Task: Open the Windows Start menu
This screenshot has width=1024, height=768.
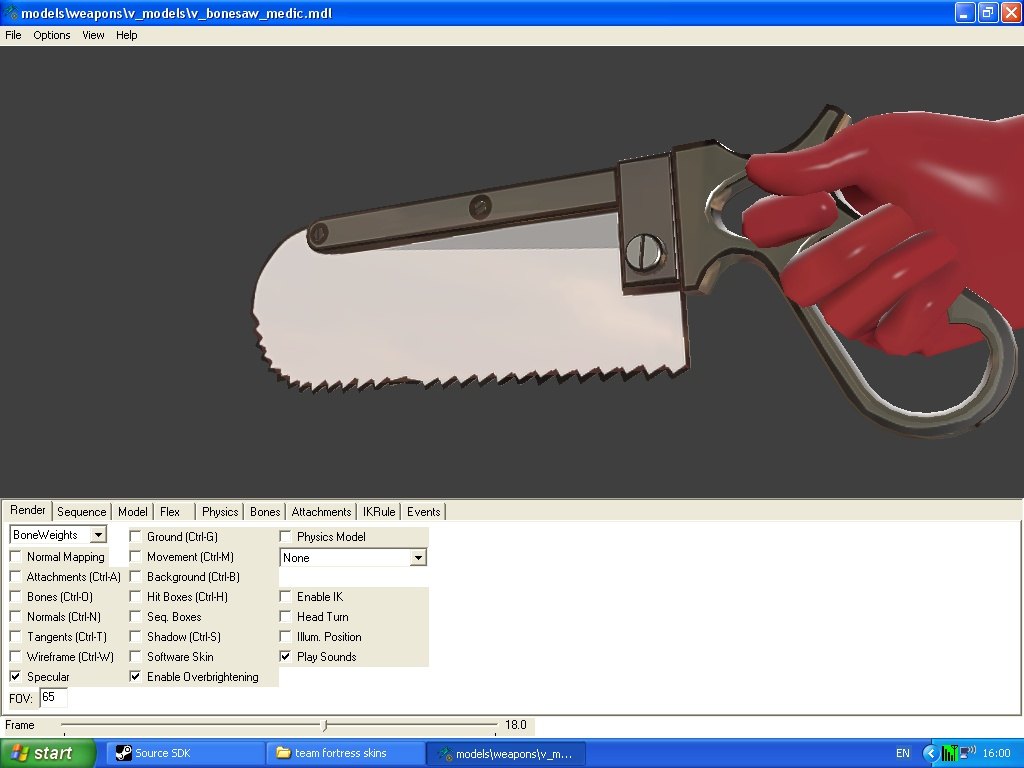Action: click(x=48, y=753)
